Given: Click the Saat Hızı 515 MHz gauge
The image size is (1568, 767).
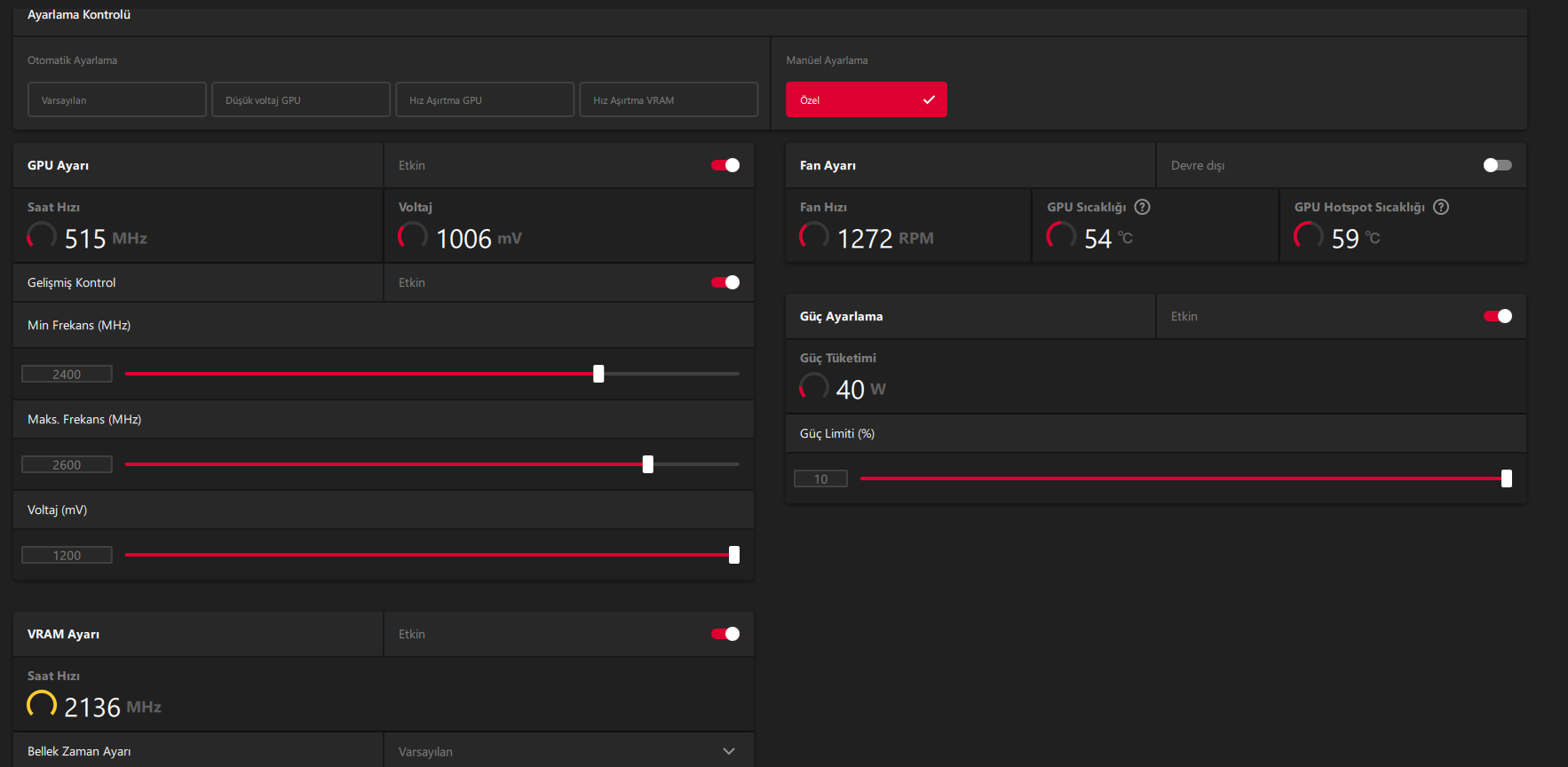Looking at the screenshot, I should pyautogui.click(x=42, y=236).
